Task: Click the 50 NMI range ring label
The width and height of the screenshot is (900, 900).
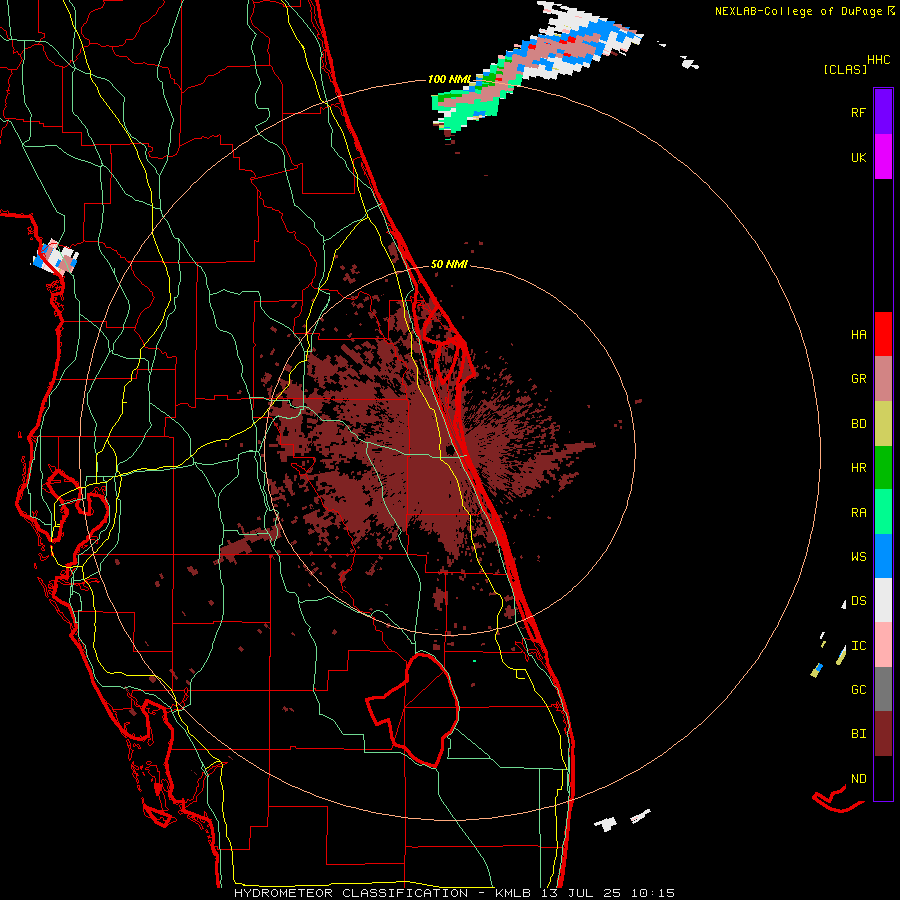Action: click(x=449, y=264)
